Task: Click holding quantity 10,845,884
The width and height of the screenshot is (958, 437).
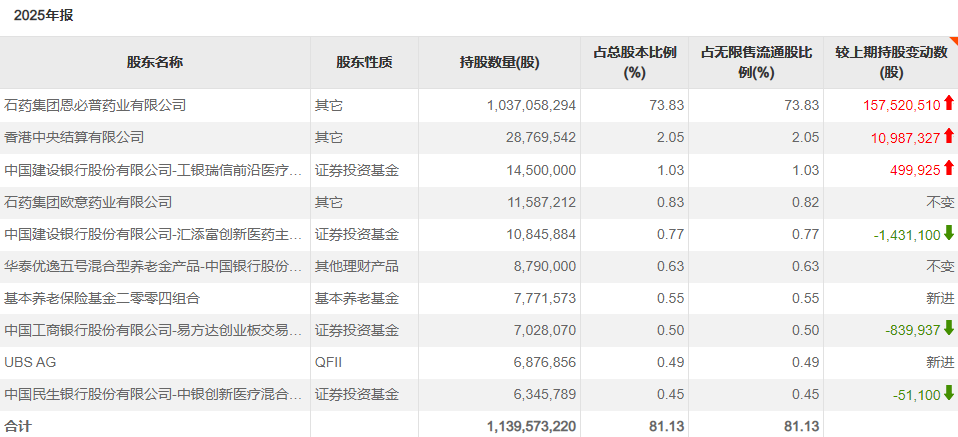Action: (540, 234)
